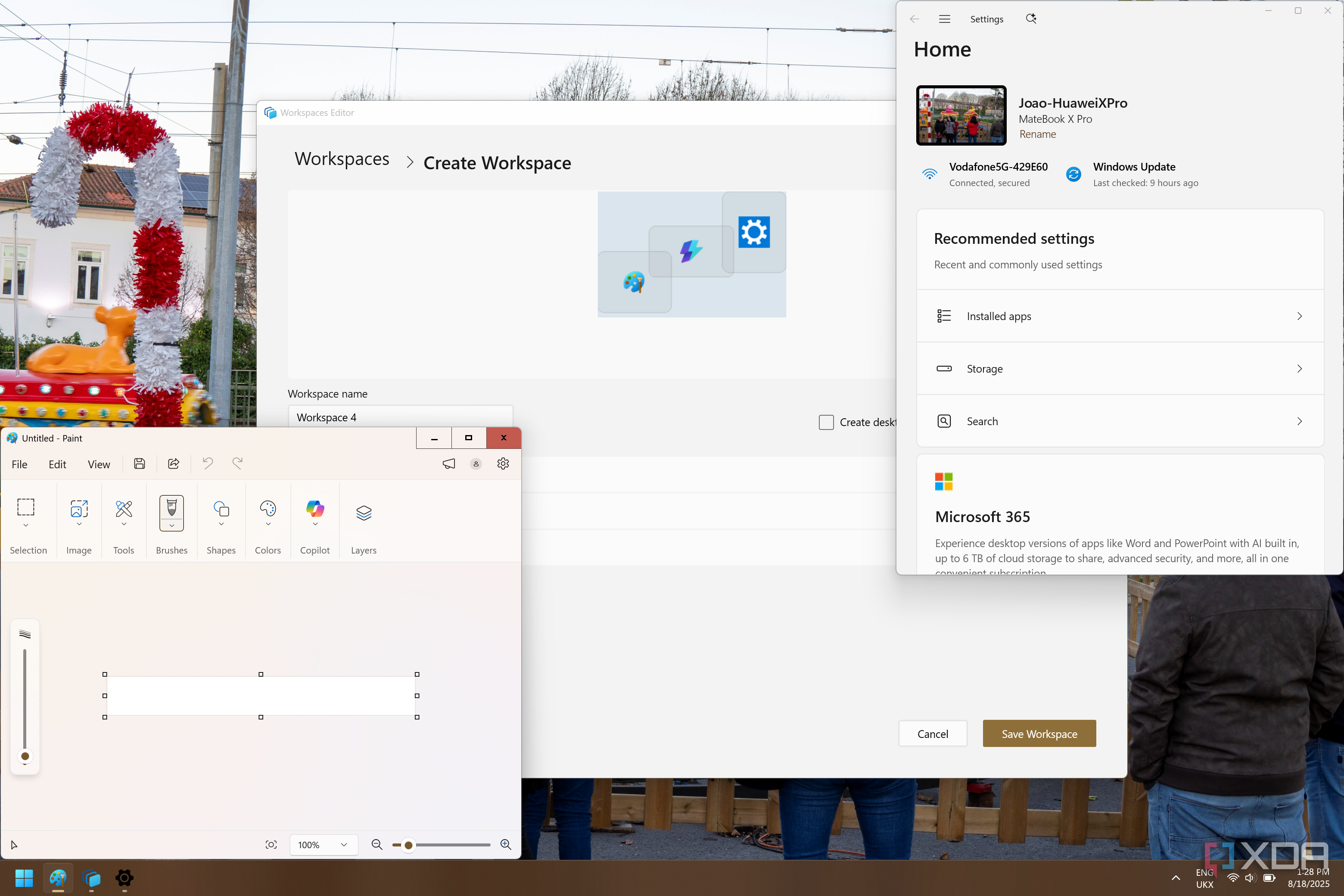1344x896 pixels.
Task: Select the Tools icon in Paint
Action: click(124, 508)
